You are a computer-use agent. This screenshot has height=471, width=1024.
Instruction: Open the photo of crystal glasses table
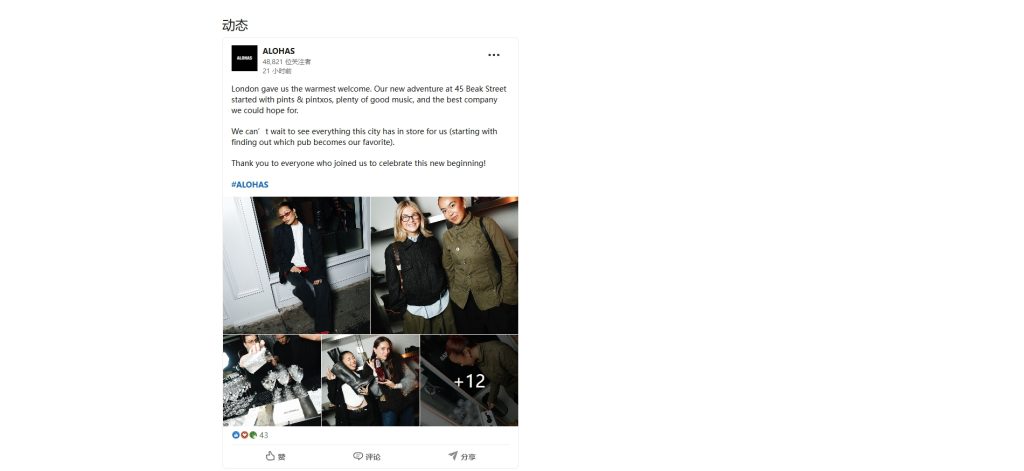pyautogui.click(x=272, y=380)
